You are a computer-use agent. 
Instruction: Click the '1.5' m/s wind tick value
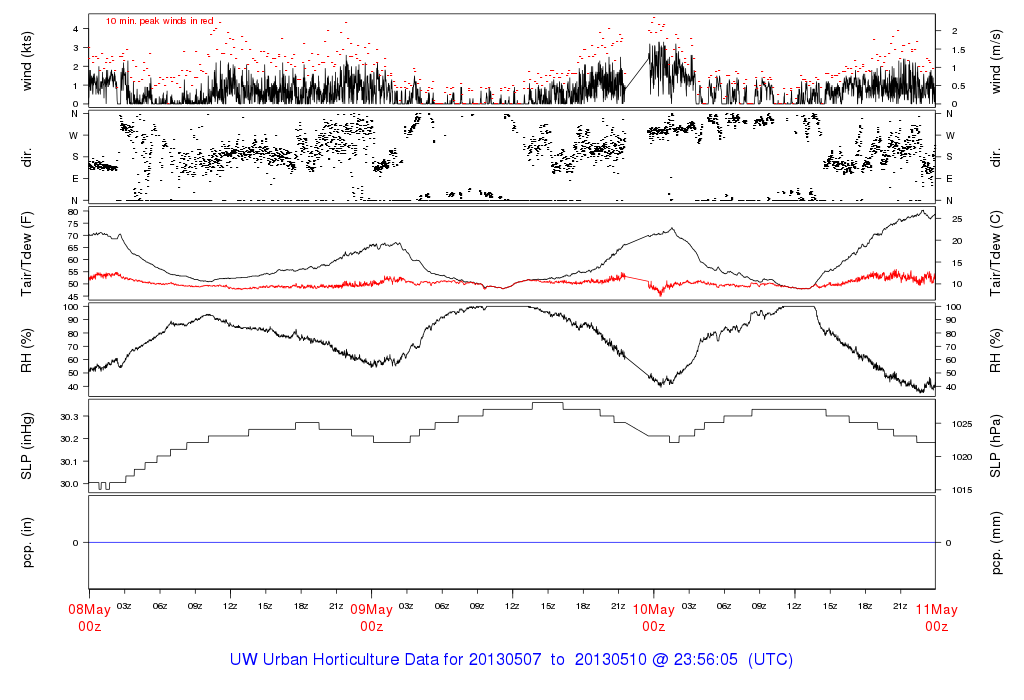point(958,50)
